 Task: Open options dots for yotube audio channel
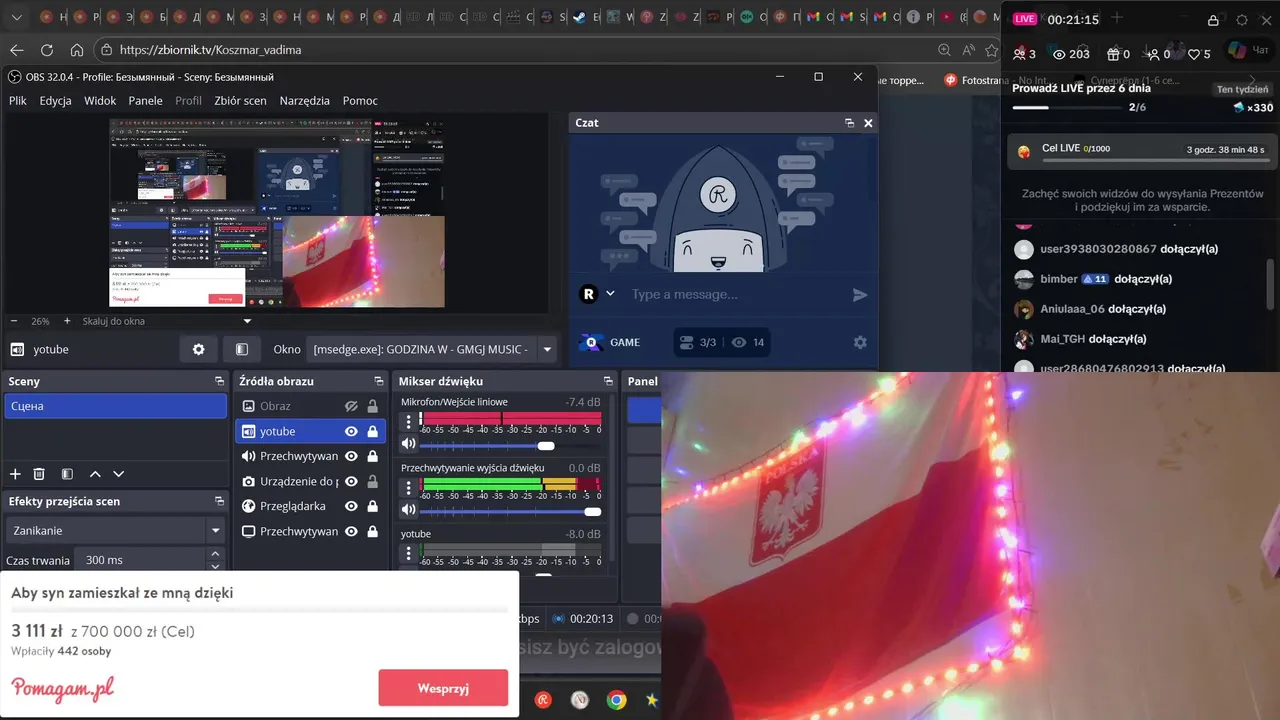(408, 554)
